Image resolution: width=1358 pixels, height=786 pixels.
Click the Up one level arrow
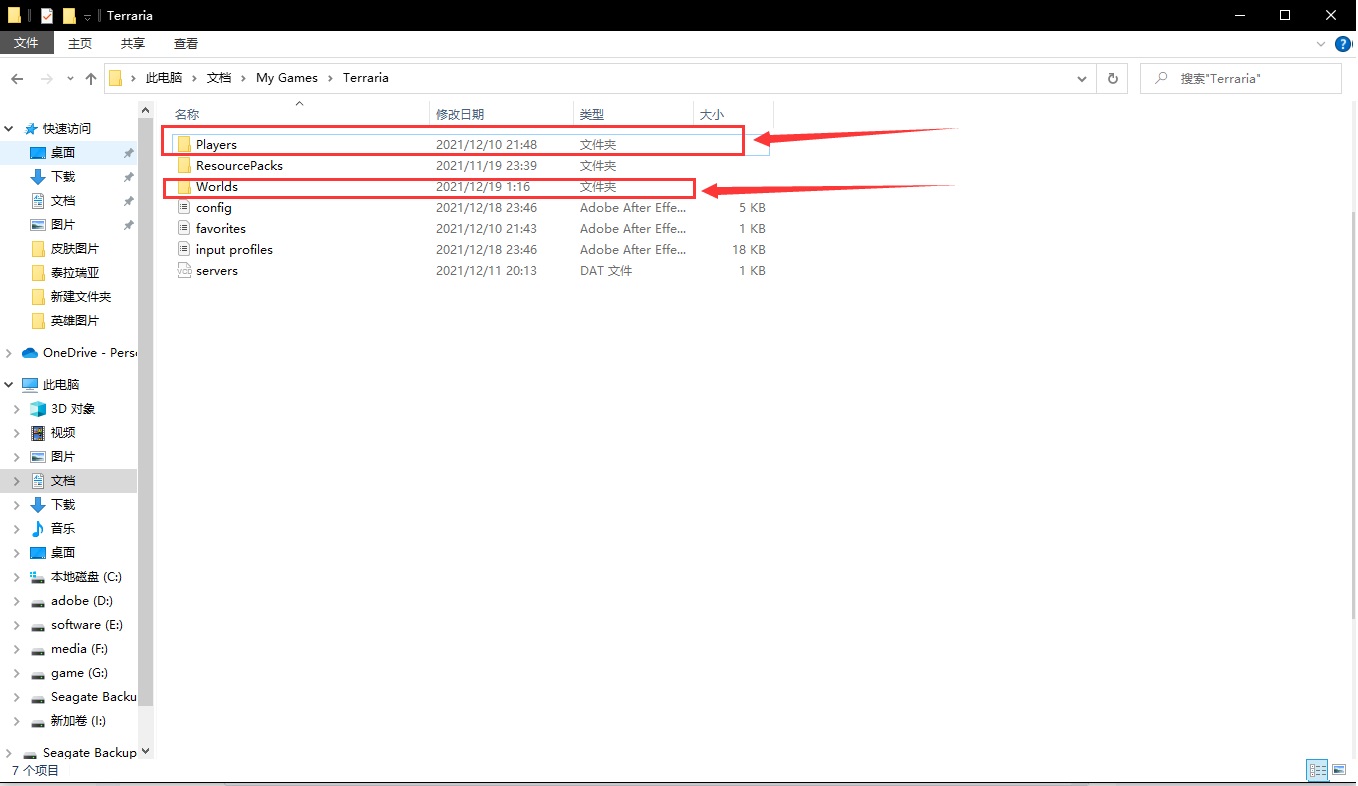click(91, 78)
